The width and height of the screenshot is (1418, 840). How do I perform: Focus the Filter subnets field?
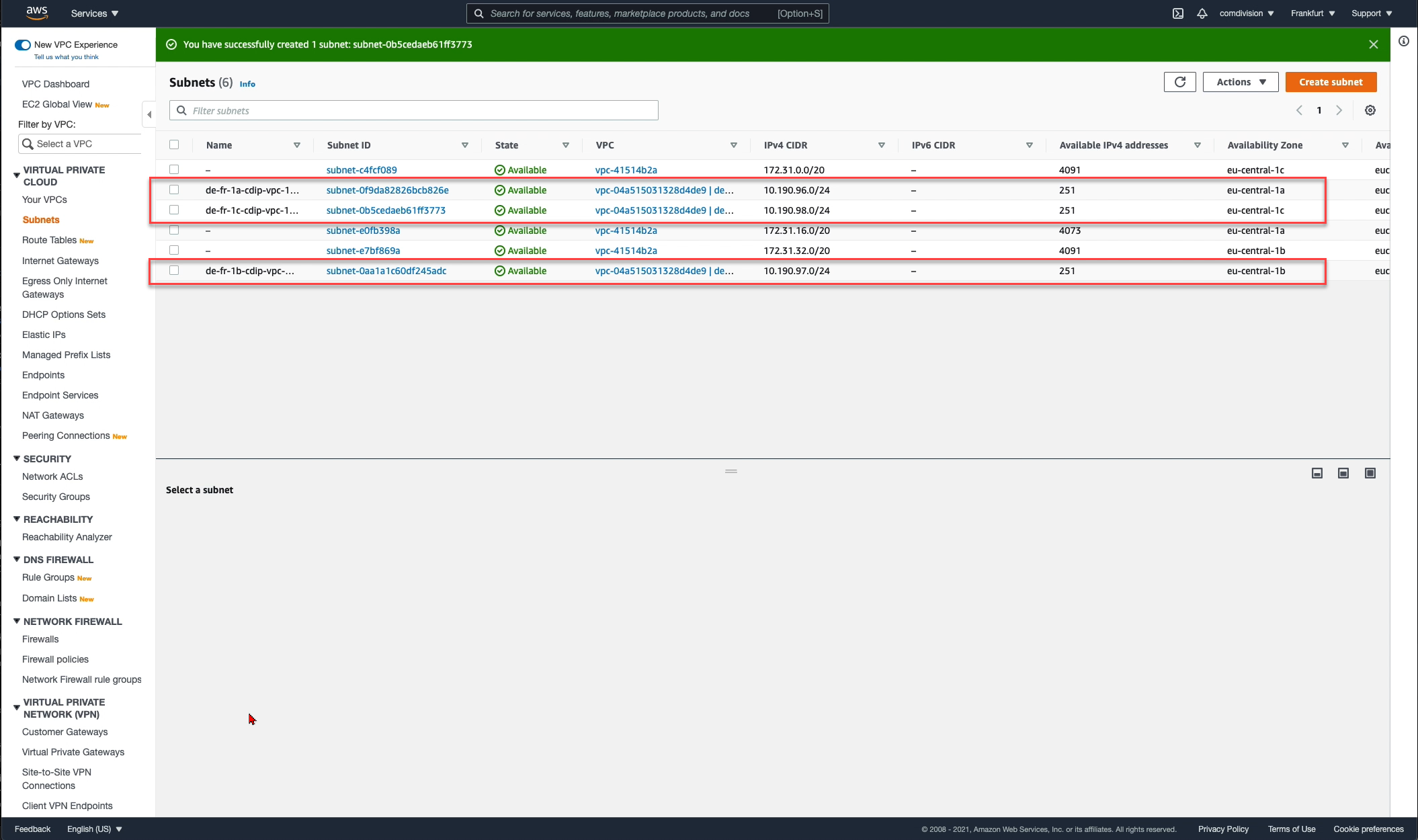pyautogui.click(x=414, y=110)
